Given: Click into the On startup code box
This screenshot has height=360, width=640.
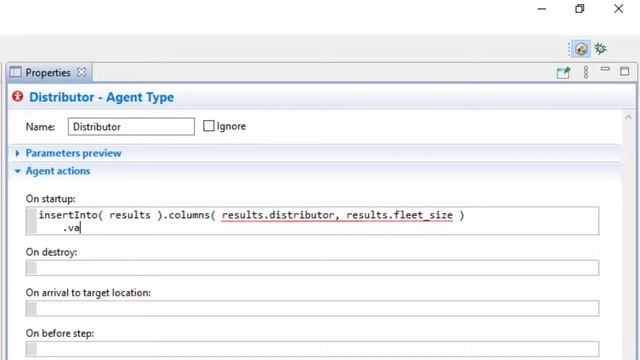Looking at the screenshot, I should [x=312, y=221].
